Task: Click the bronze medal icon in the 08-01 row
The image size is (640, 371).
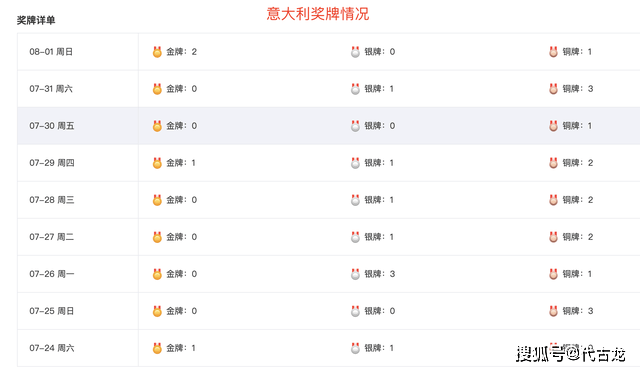Action: click(553, 52)
